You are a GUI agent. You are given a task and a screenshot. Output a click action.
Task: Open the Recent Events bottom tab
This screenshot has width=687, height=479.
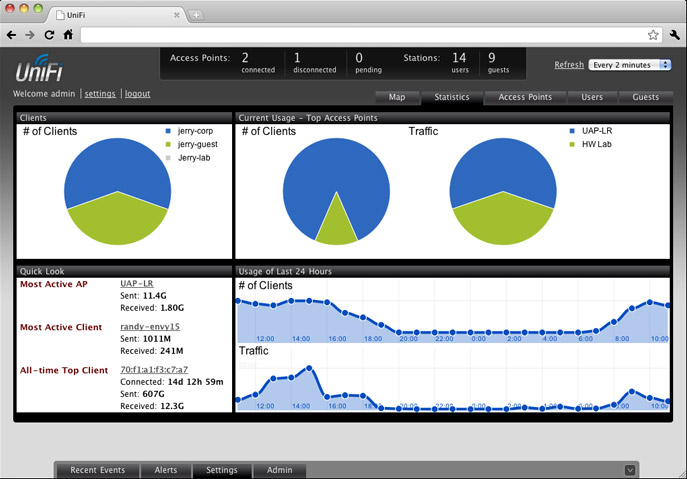(98, 470)
